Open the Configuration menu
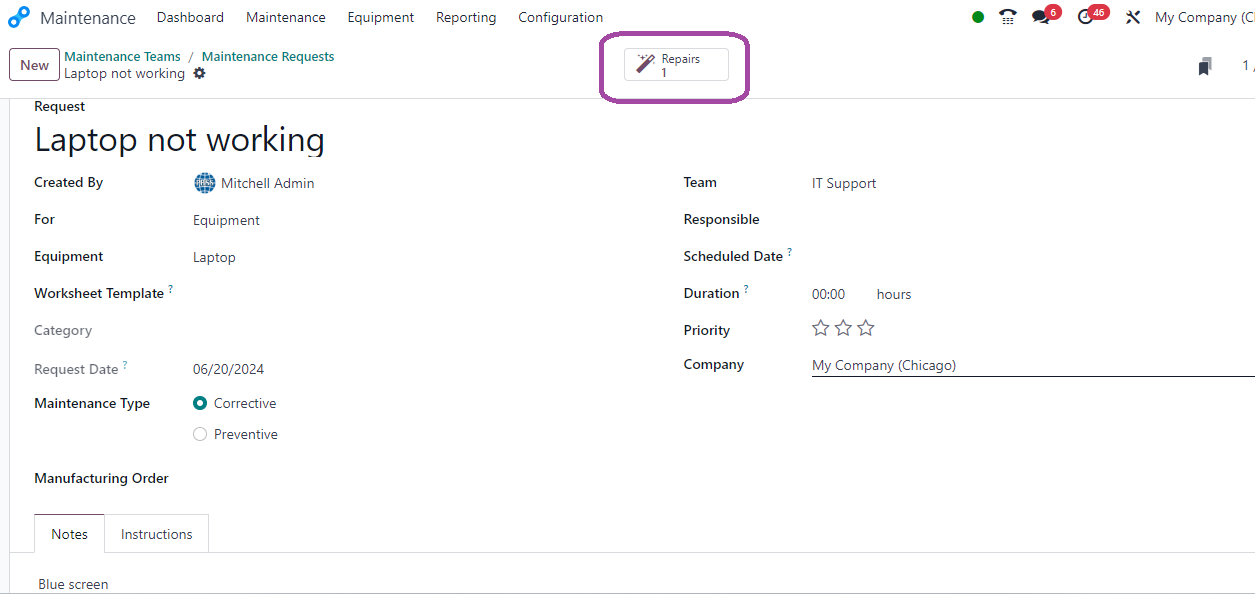The width and height of the screenshot is (1255, 594). 560,17
